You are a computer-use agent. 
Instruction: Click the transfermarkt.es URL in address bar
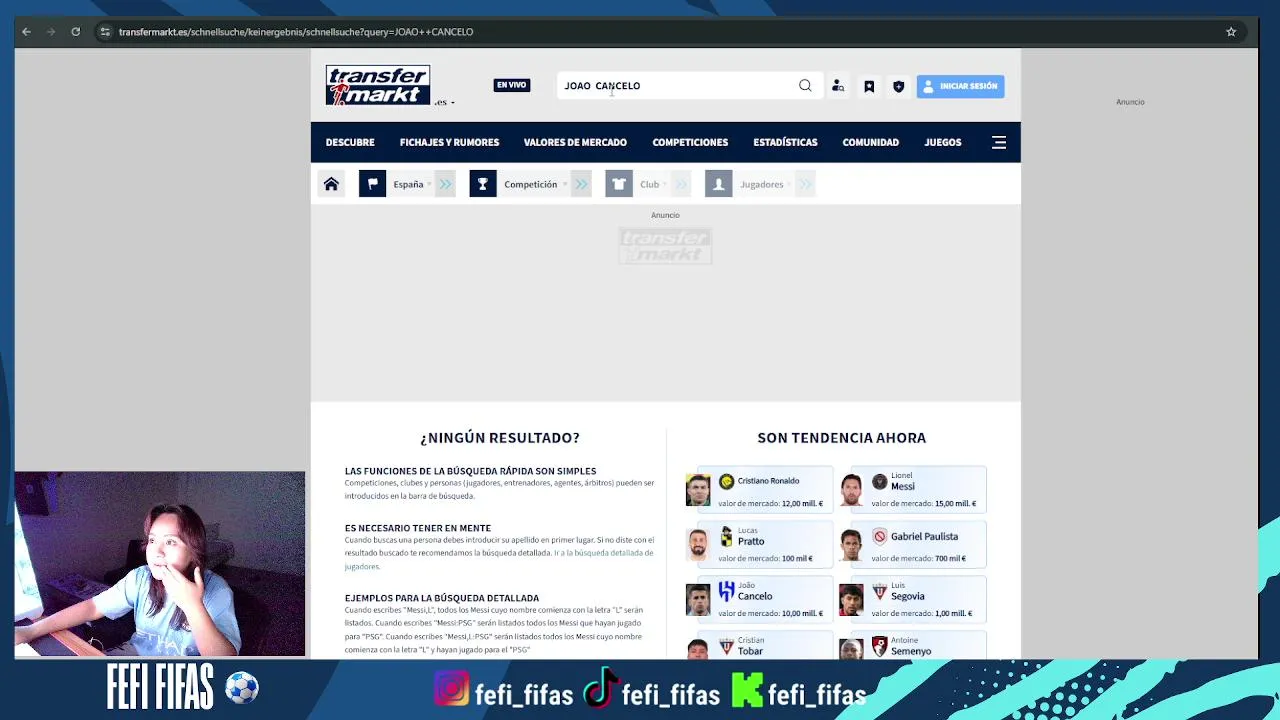pyautogui.click(x=296, y=32)
